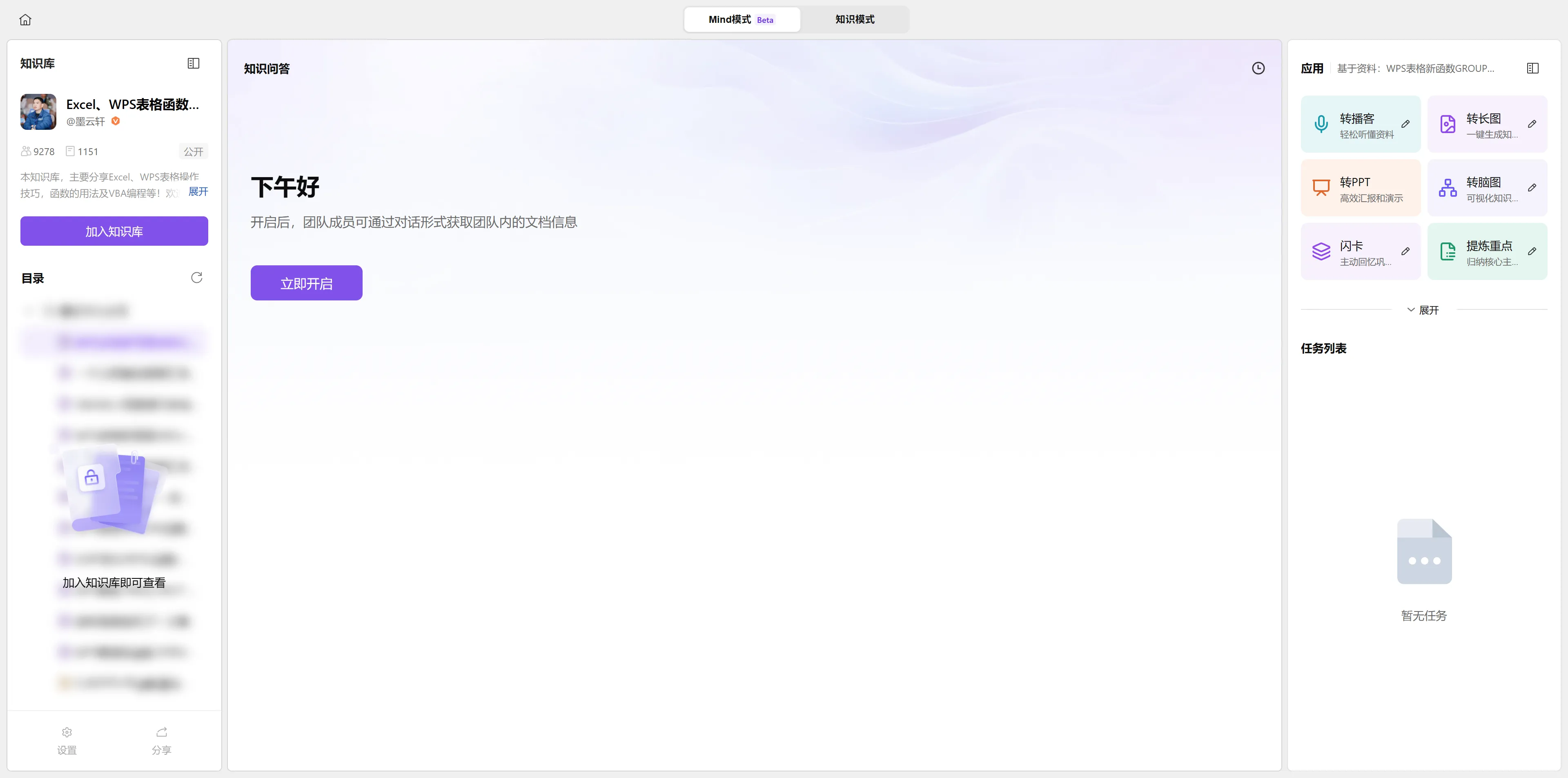Click the 闪卡 layers icon
This screenshot has width=1568, height=778.
click(x=1321, y=251)
